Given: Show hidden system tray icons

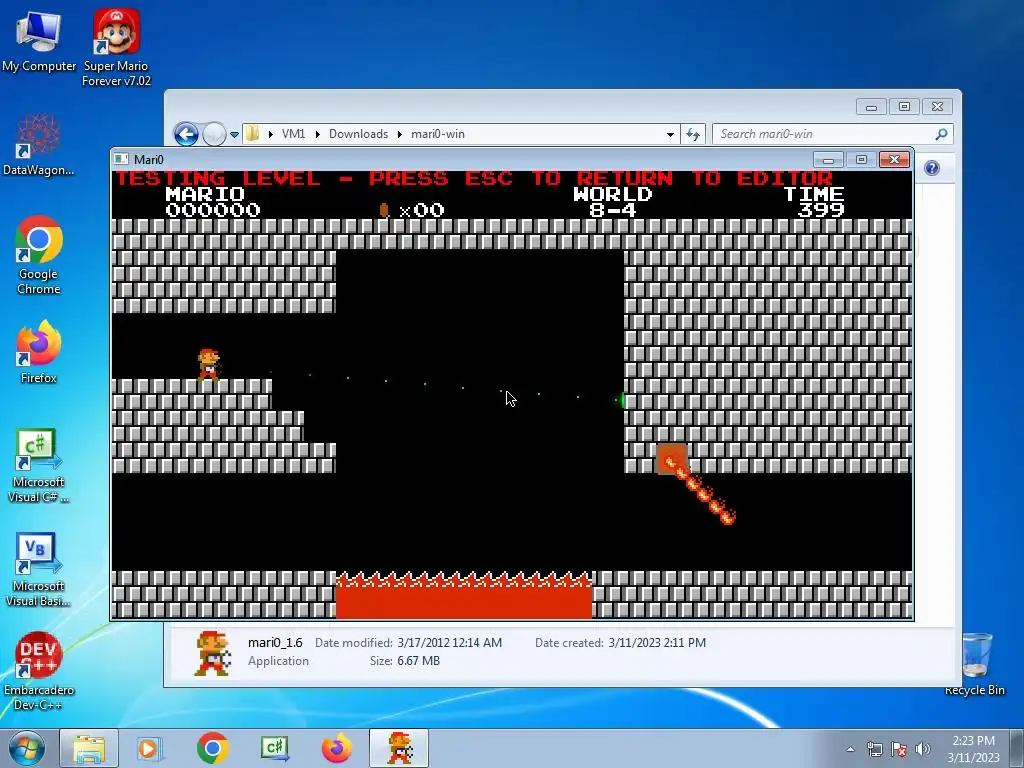Looking at the screenshot, I should (850, 749).
